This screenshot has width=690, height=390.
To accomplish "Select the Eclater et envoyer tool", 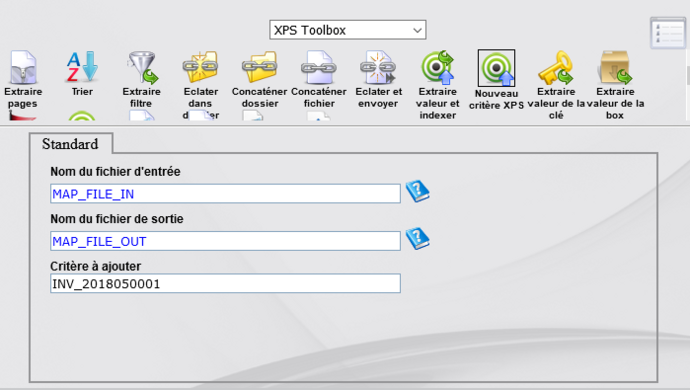I will click(x=378, y=79).
